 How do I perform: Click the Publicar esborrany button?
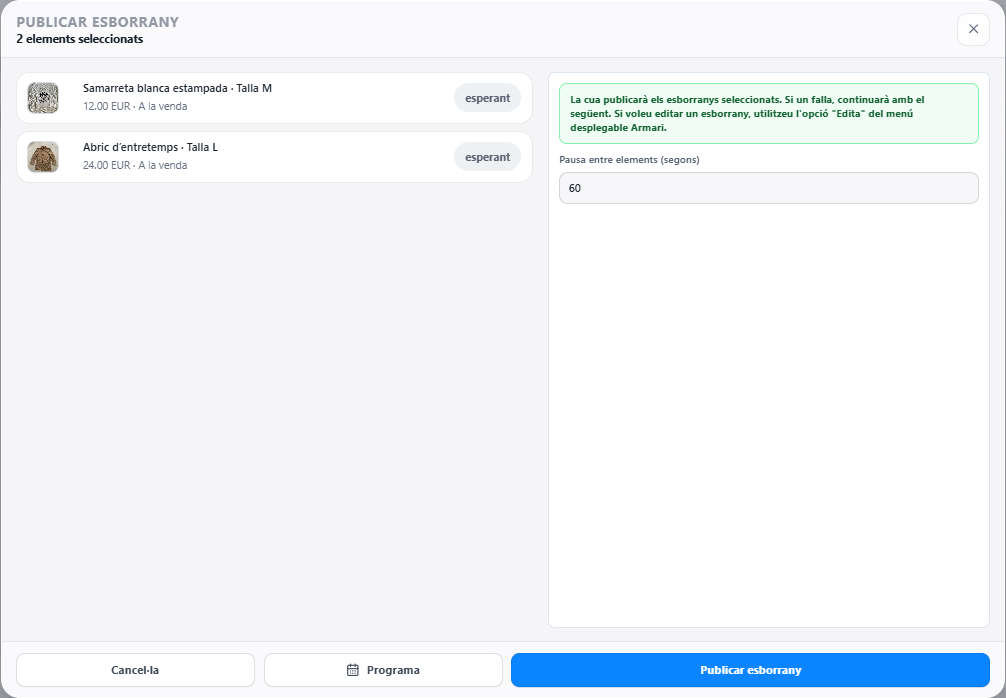click(750, 670)
